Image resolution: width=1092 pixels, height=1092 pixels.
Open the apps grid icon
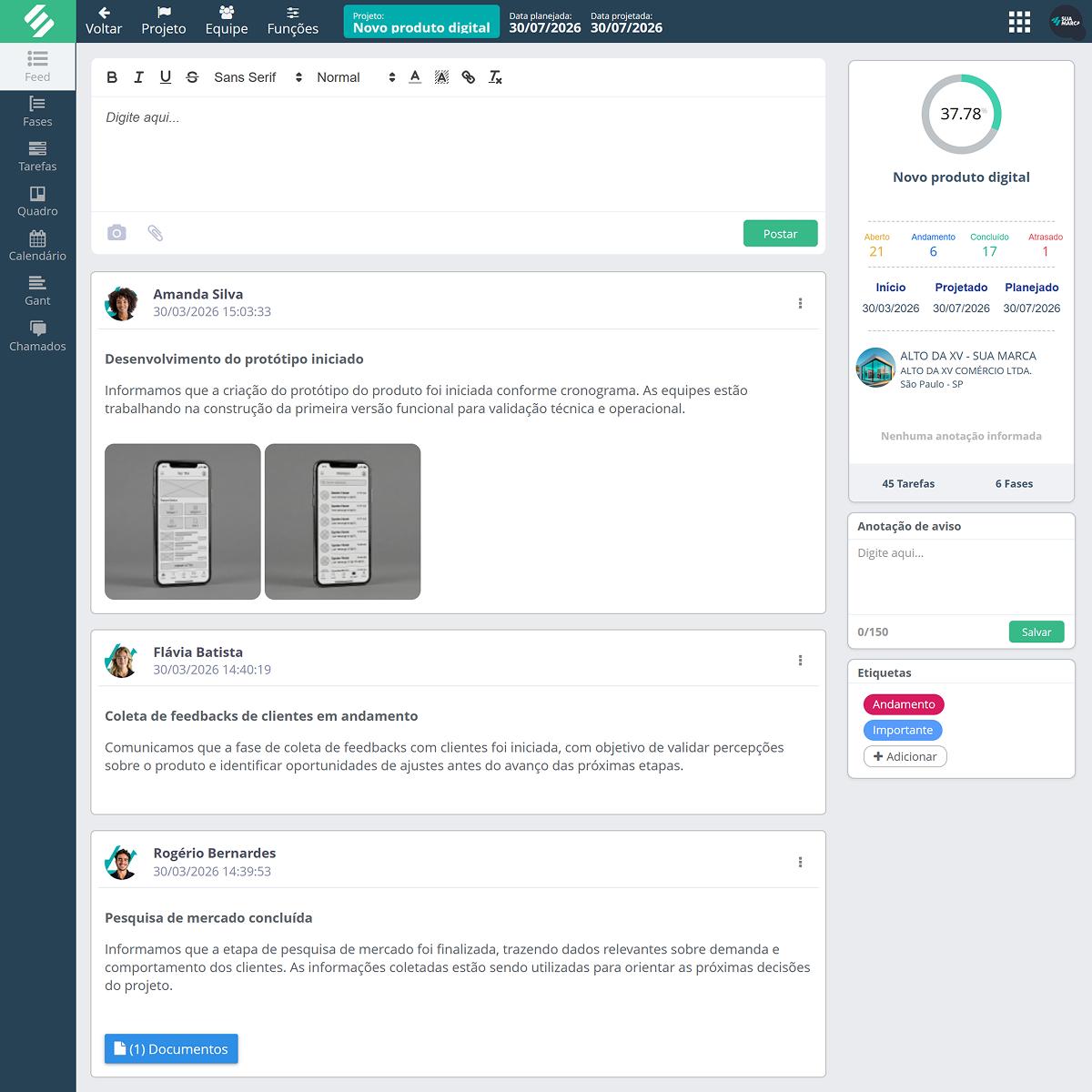(1019, 22)
